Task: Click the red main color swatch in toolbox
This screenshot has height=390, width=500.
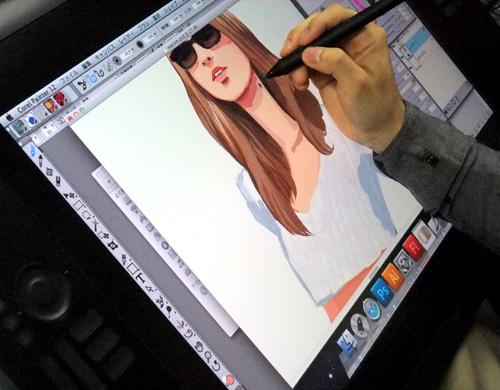Action: pos(230,380)
